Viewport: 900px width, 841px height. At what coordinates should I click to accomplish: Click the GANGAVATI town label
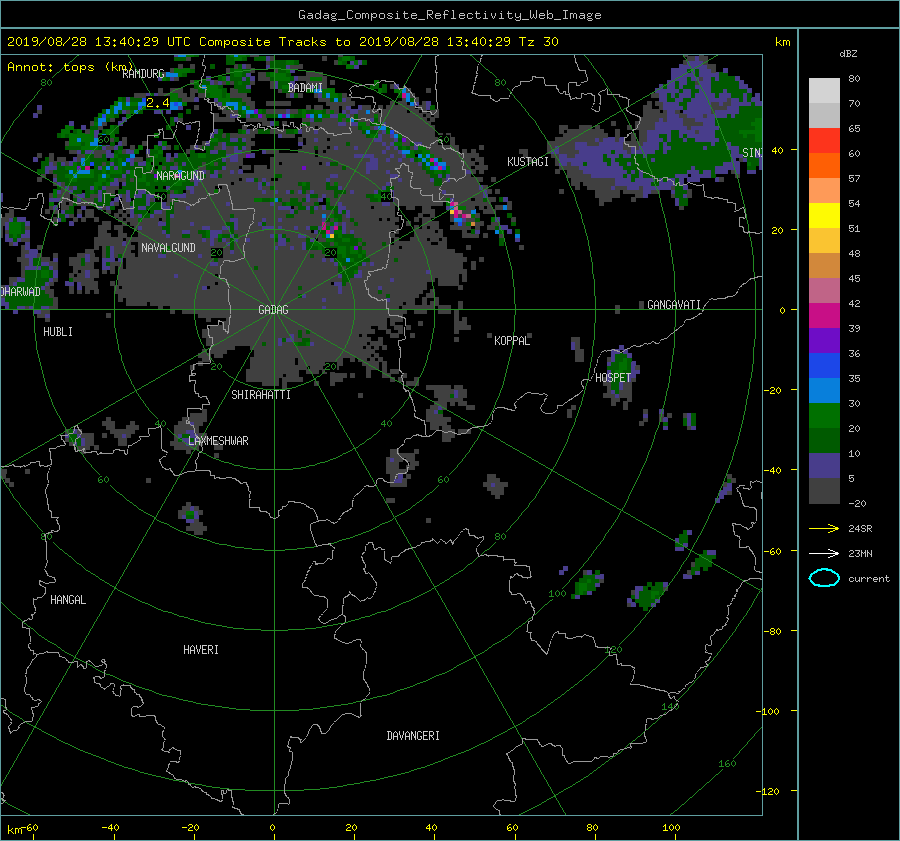[674, 305]
